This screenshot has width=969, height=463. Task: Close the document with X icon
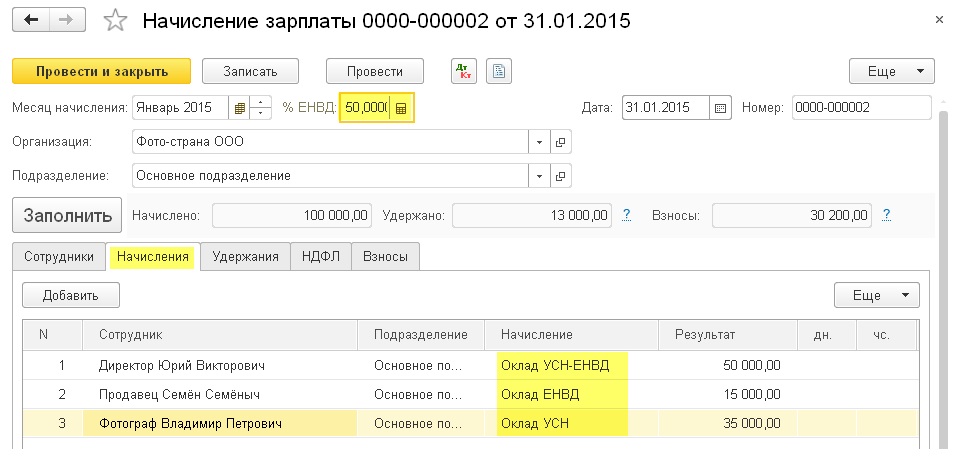(x=939, y=20)
